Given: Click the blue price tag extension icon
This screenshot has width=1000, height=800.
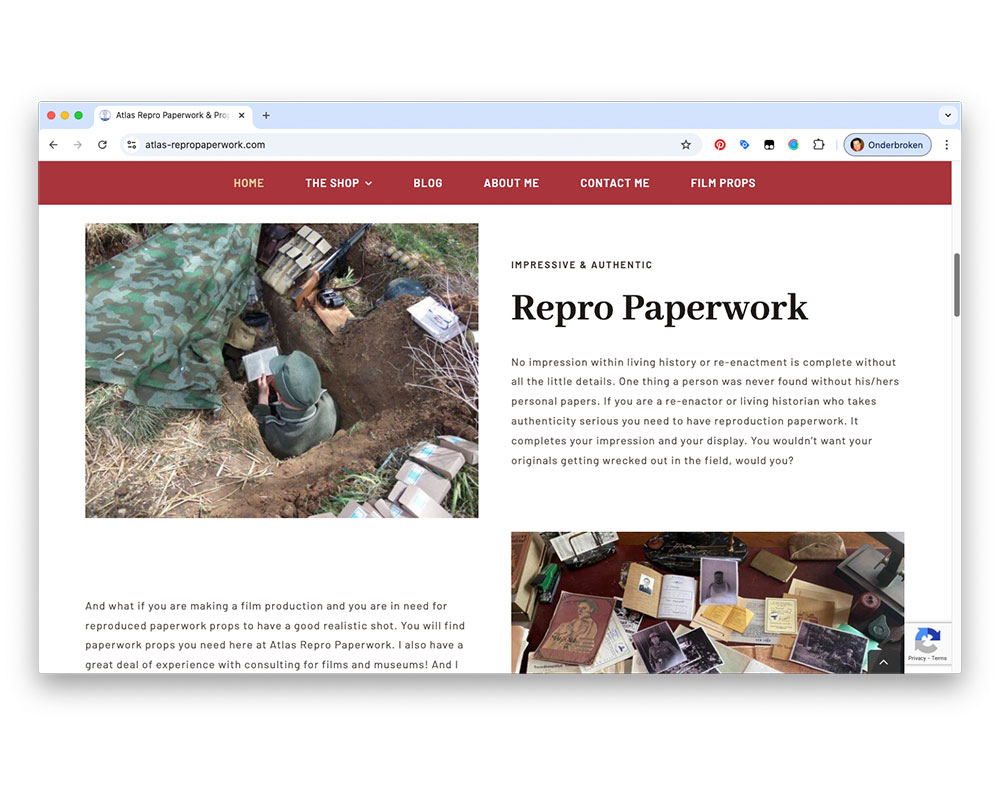Looking at the screenshot, I should [744, 145].
